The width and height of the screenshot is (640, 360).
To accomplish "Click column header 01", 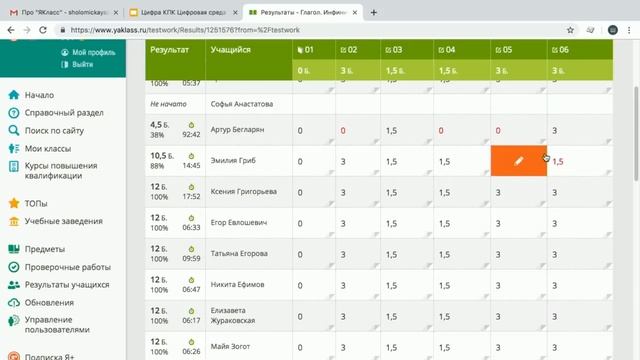I will [306, 50].
